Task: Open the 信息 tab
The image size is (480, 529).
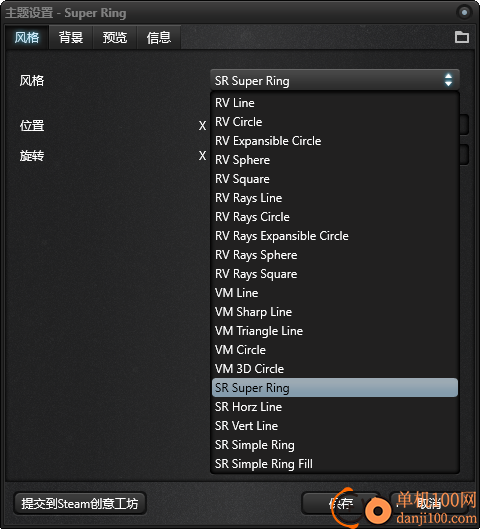Action: 159,37
